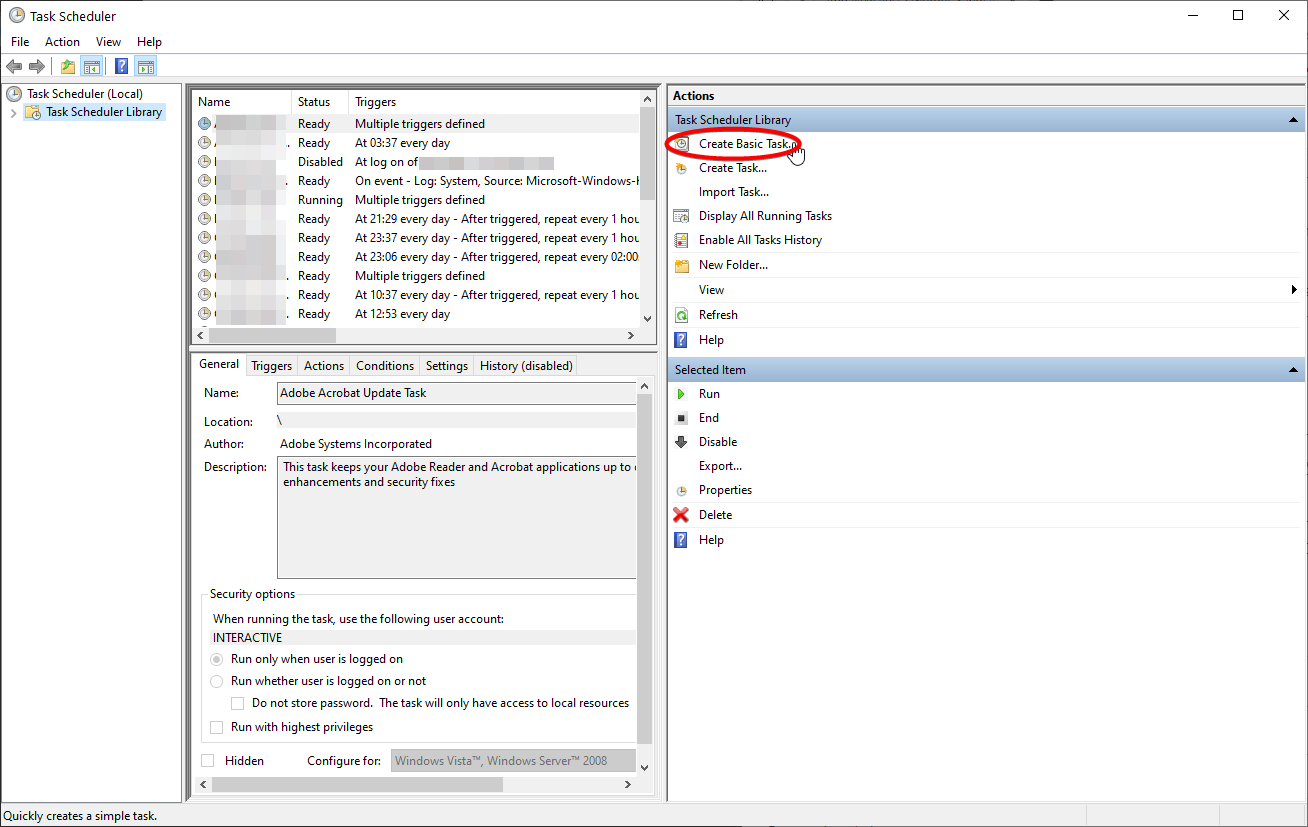Switch to the Settings tab
Image resolution: width=1308 pixels, height=827 pixels.
pos(446,366)
